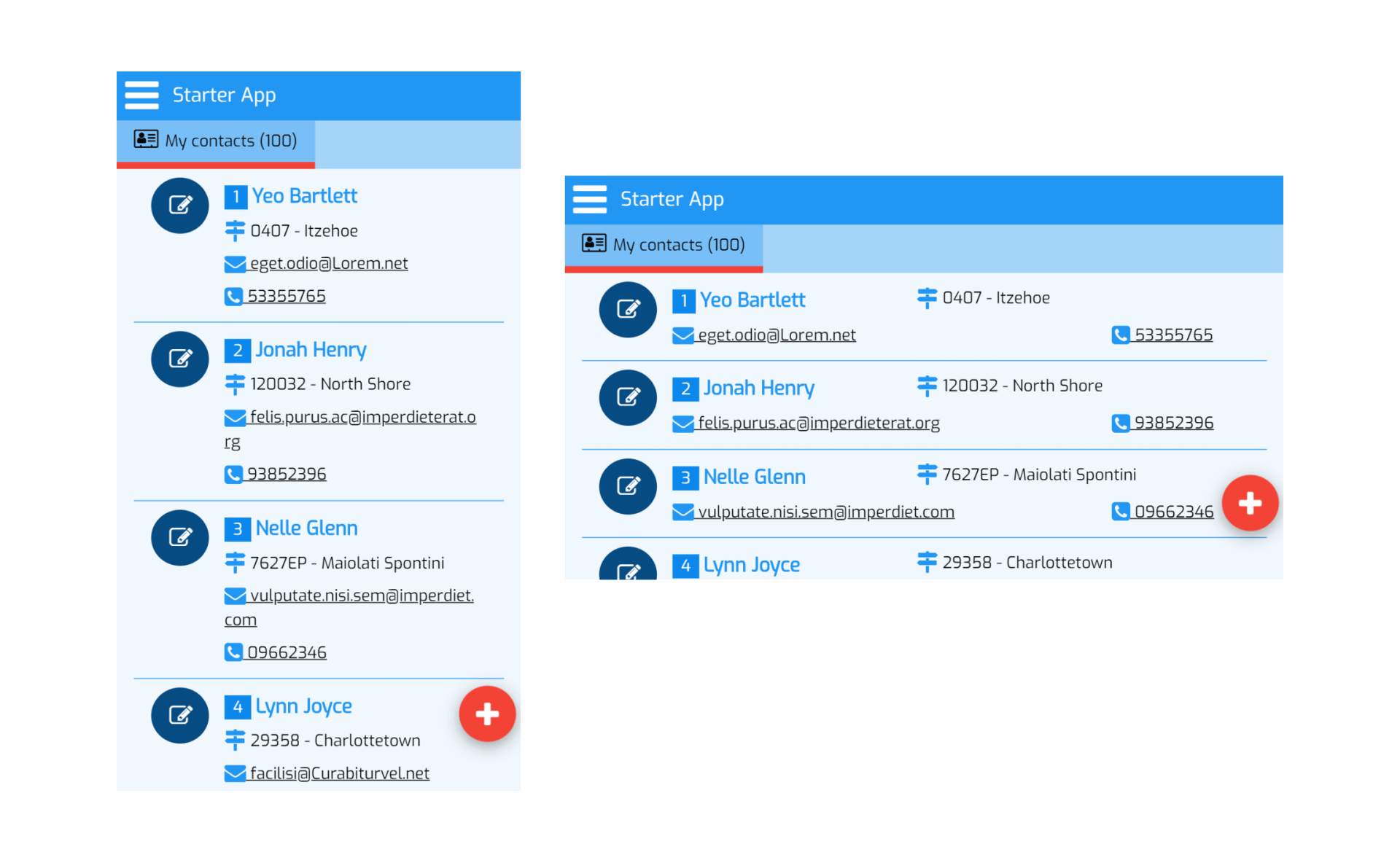This screenshot has width=1400, height=863.
Task: Click Starter App title in narrow view
Action: pos(224,95)
